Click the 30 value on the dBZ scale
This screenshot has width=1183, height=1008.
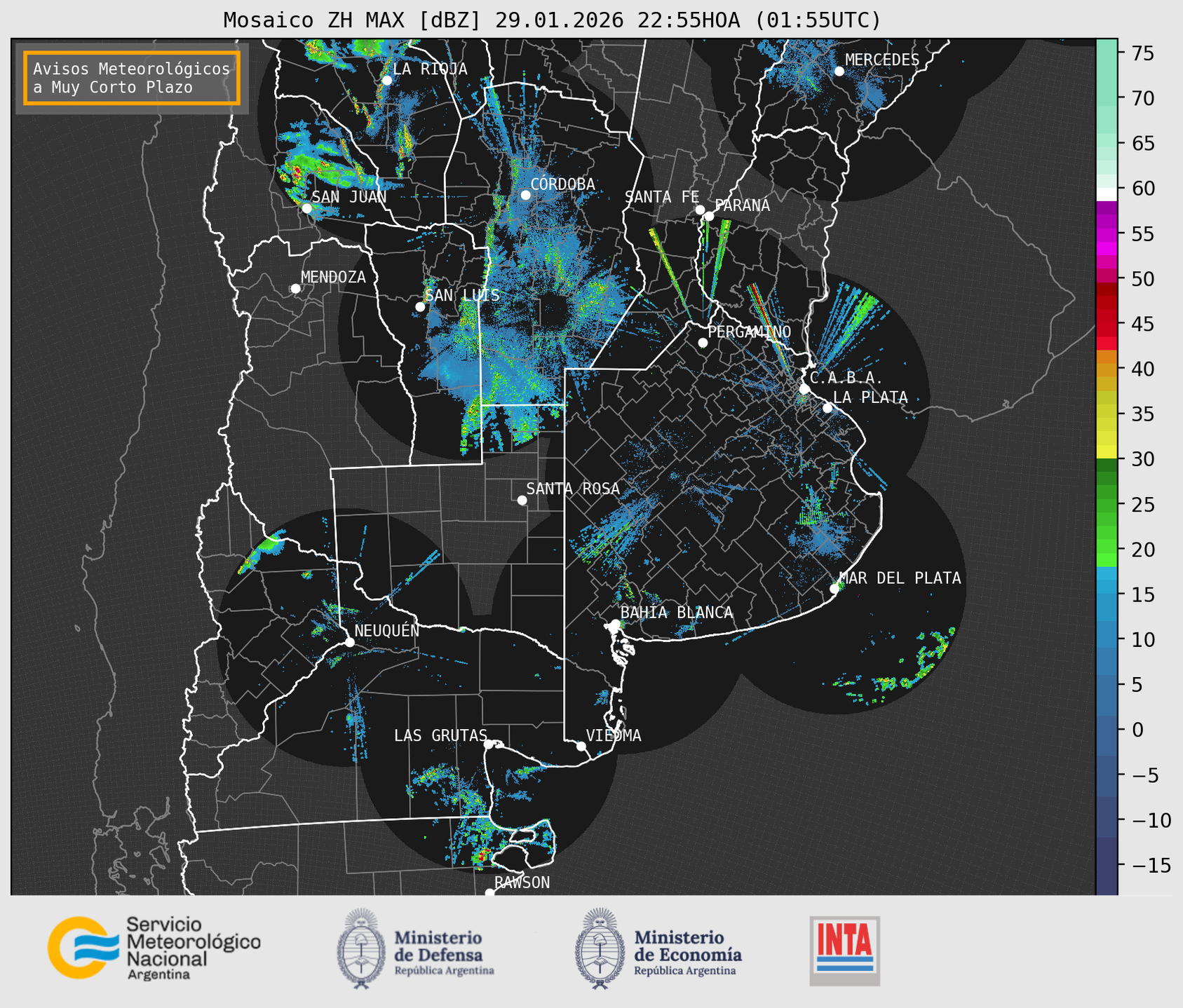point(1142,459)
